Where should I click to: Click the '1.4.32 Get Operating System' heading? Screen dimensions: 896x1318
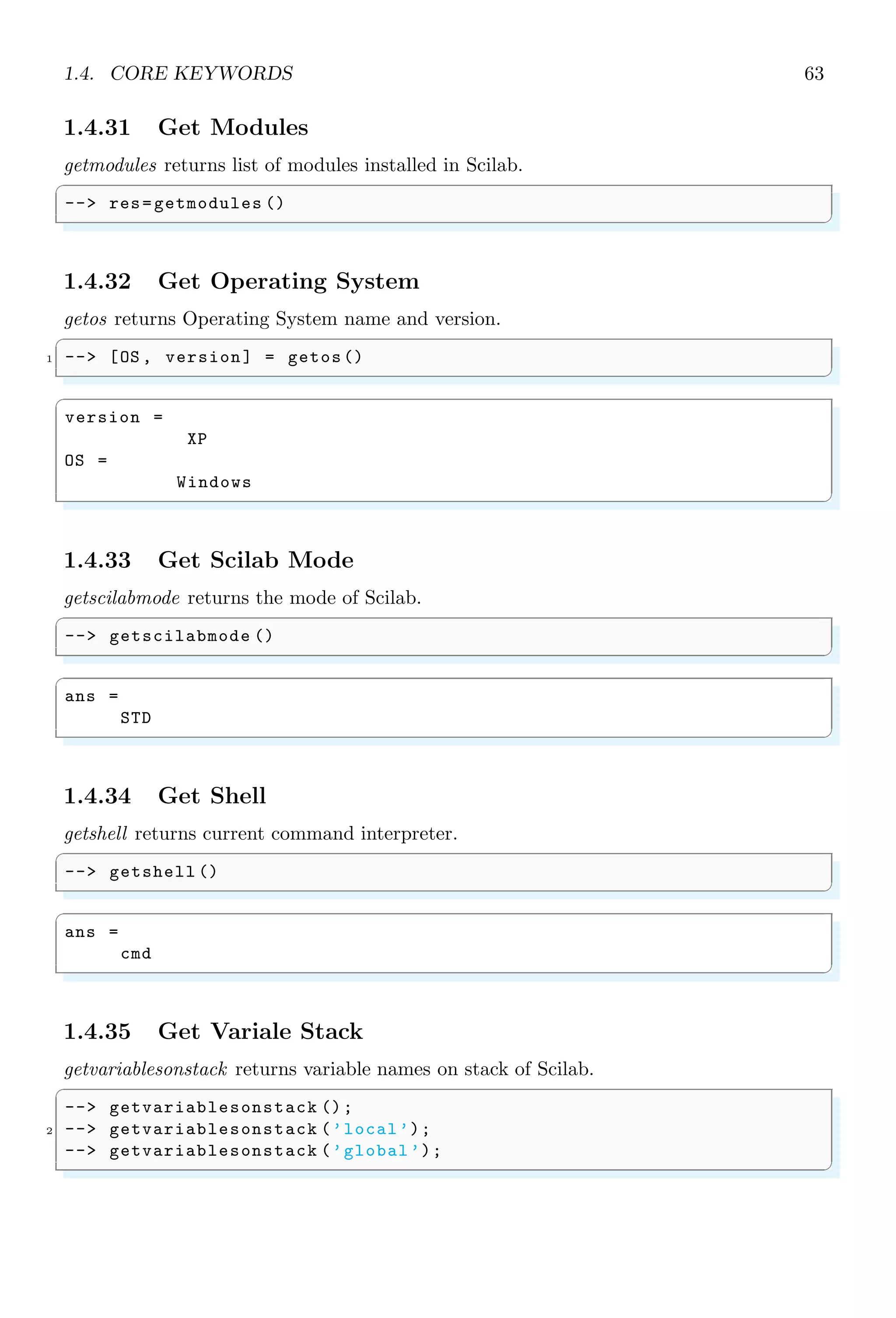pos(241,281)
